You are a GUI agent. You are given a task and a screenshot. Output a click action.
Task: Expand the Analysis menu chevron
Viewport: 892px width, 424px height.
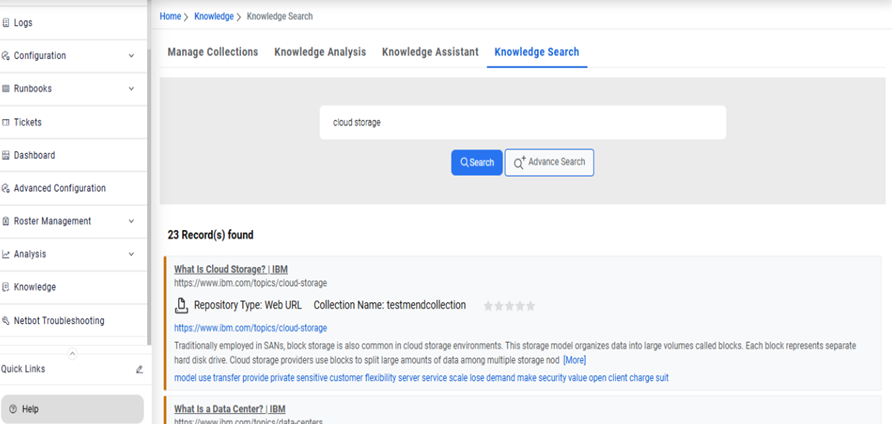tap(131, 254)
